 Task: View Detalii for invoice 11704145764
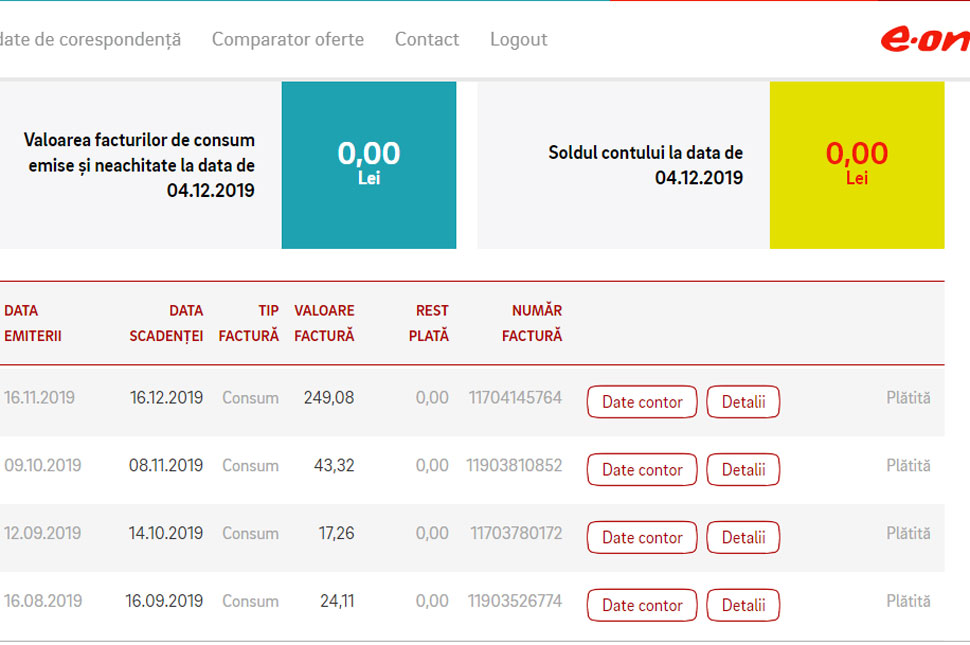coord(743,402)
